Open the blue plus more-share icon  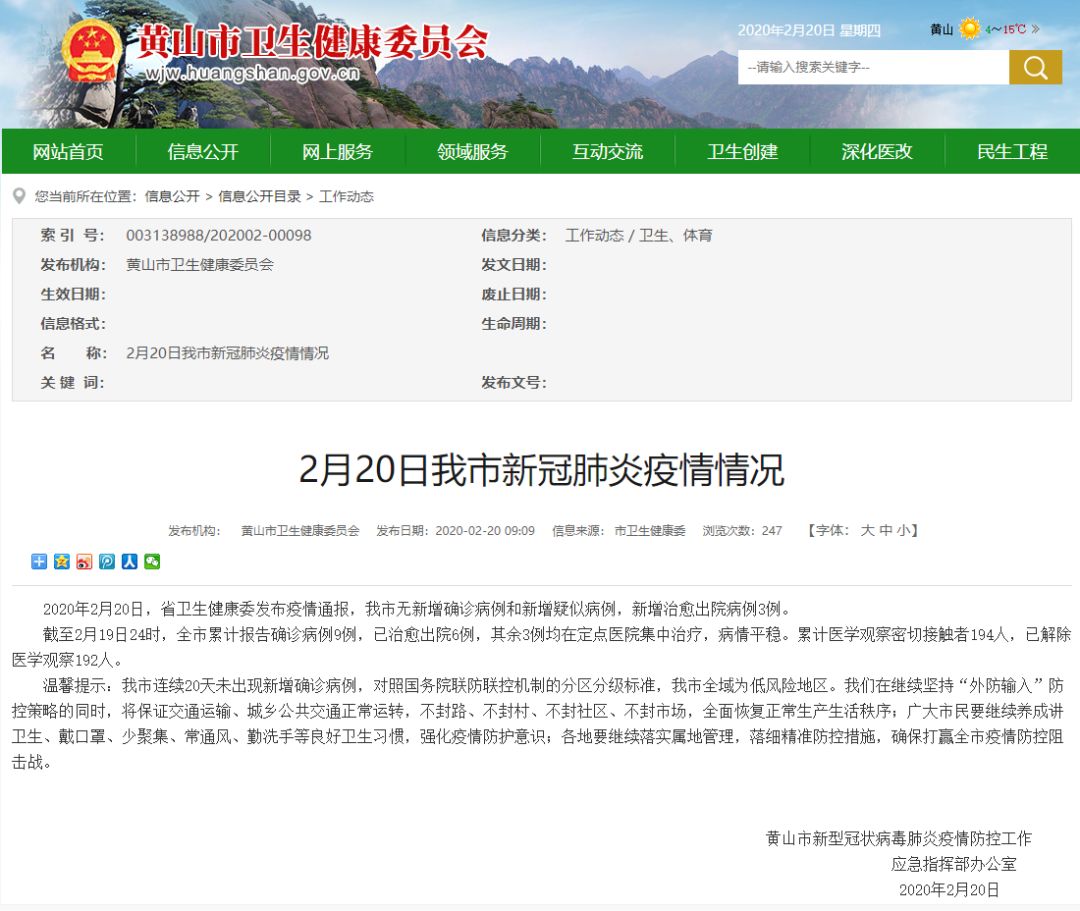(x=39, y=561)
